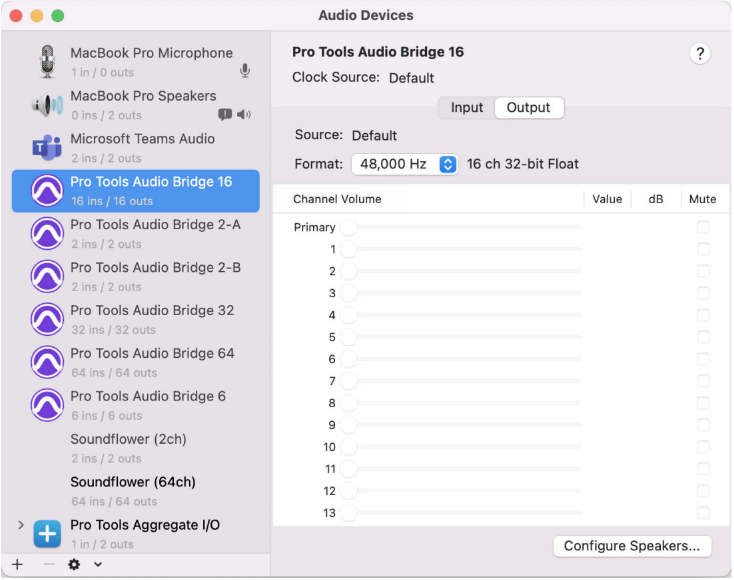Close the Audio Devices window

16,16
